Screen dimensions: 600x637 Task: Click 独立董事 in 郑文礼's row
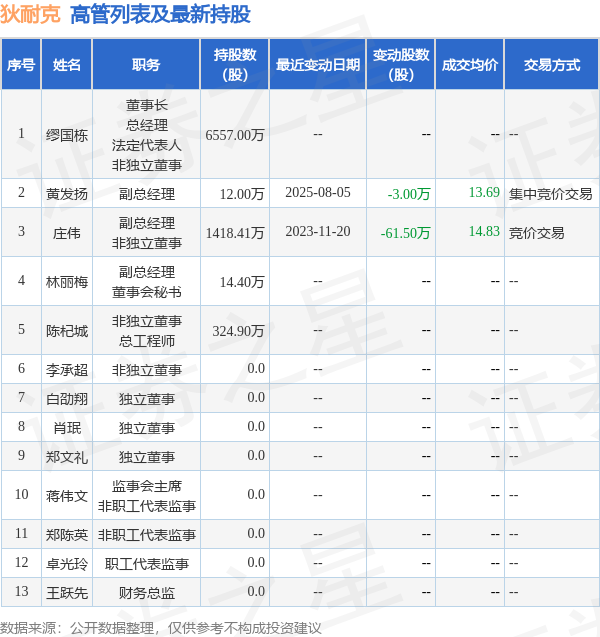point(146,457)
